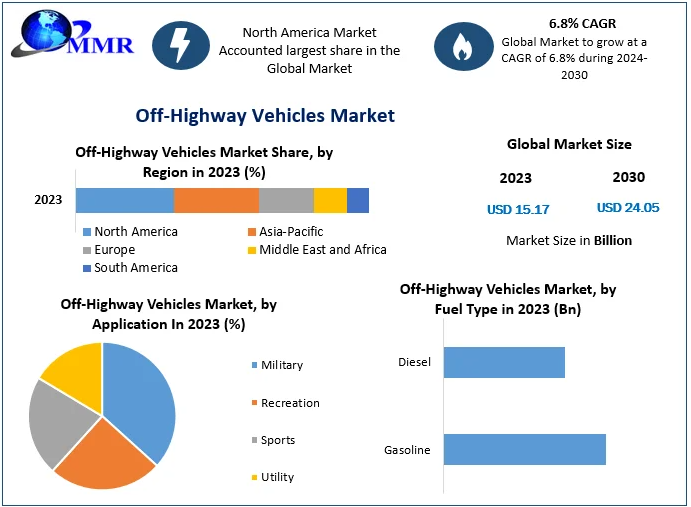Click the MMR globe logo
The height and width of the screenshot is (507, 691).
pos(72,34)
